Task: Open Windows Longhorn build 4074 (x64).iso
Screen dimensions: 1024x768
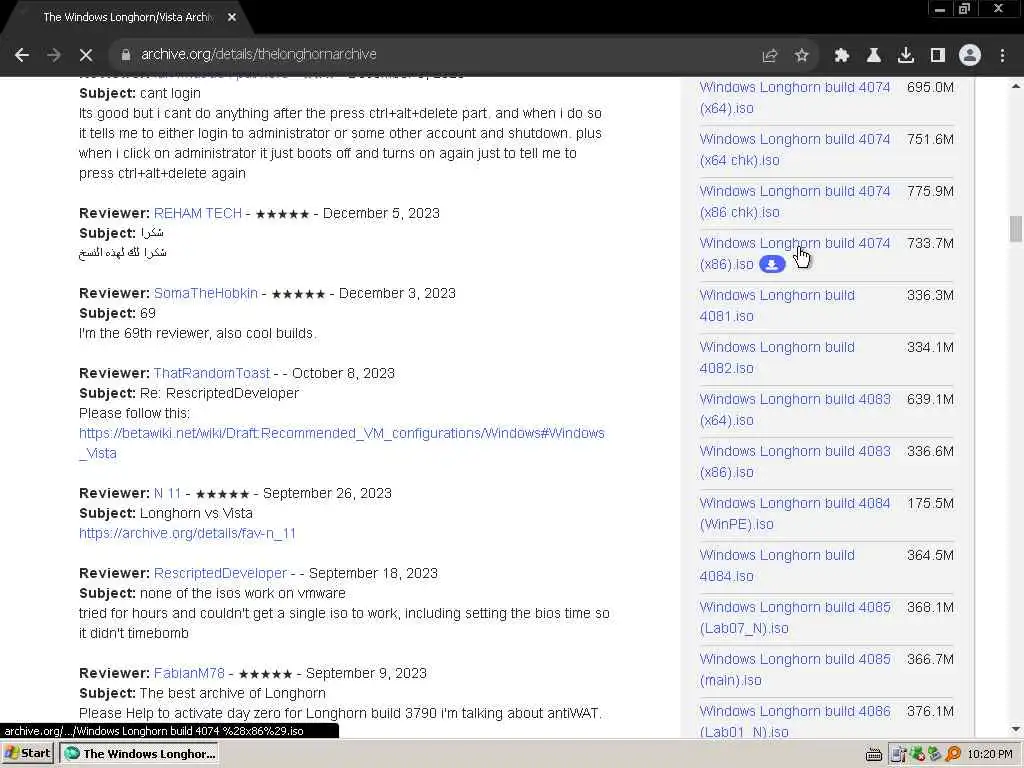Action: coord(795,97)
